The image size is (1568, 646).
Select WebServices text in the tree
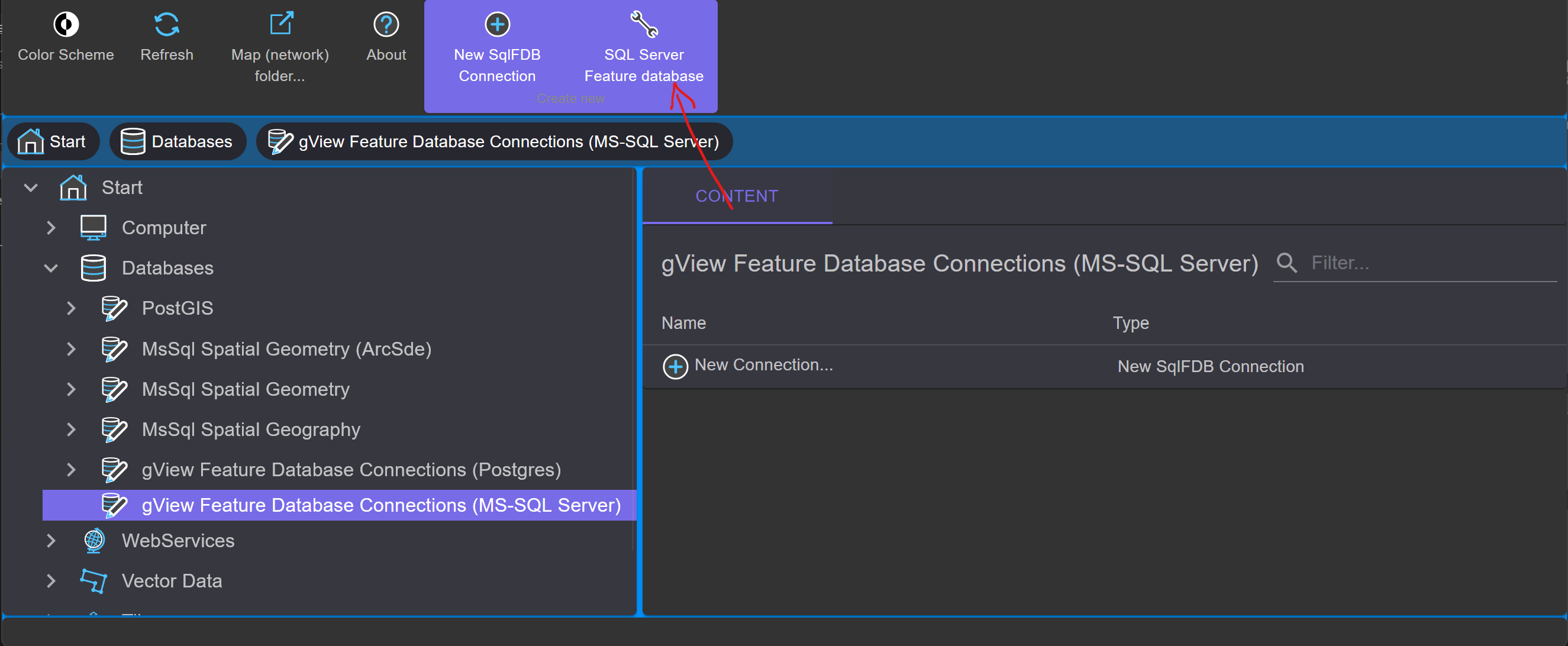coord(178,540)
